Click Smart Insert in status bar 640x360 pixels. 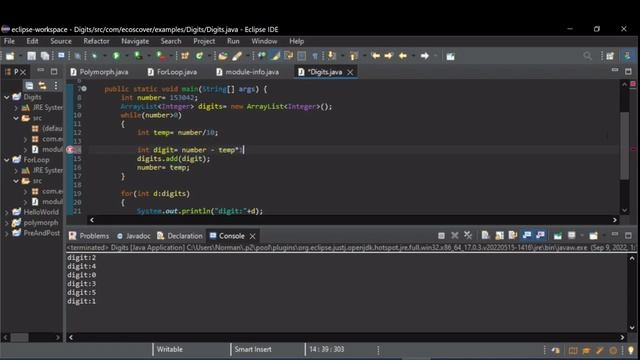(253, 349)
